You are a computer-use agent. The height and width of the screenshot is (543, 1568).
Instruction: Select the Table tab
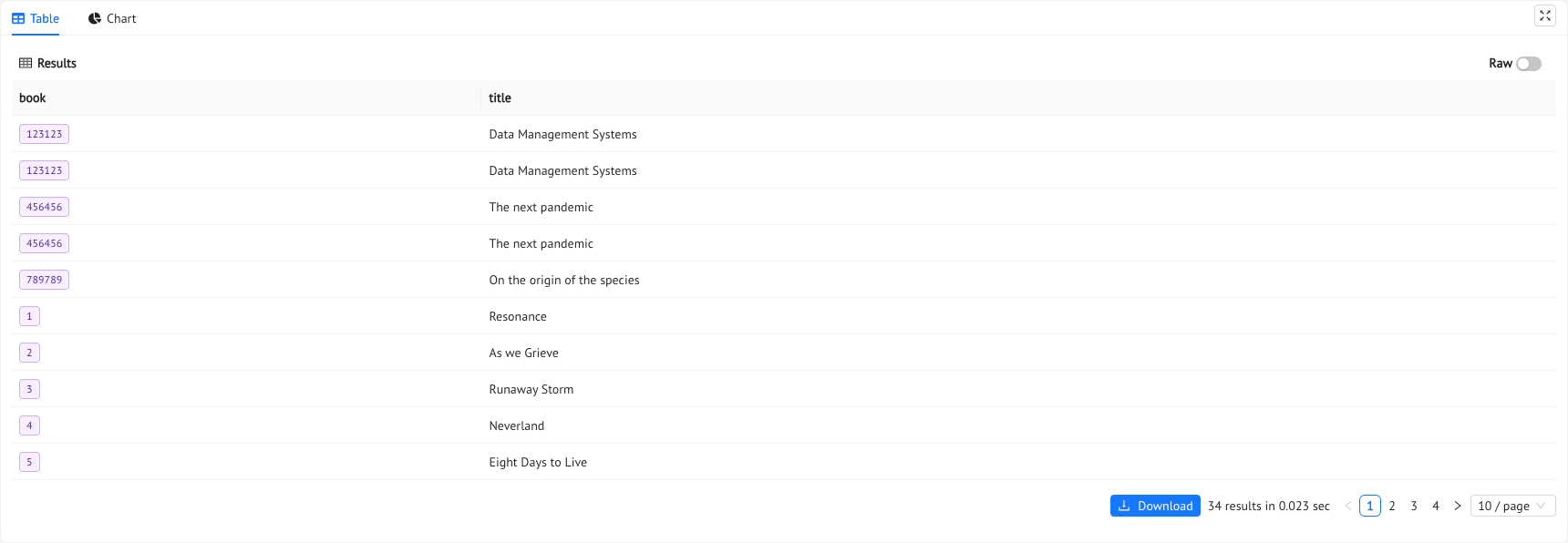(36, 18)
